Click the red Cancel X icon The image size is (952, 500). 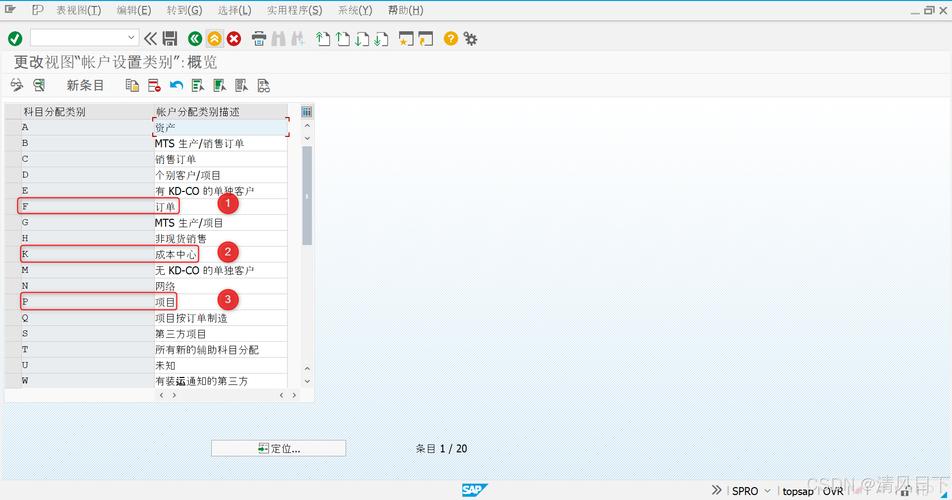coord(234,39)
